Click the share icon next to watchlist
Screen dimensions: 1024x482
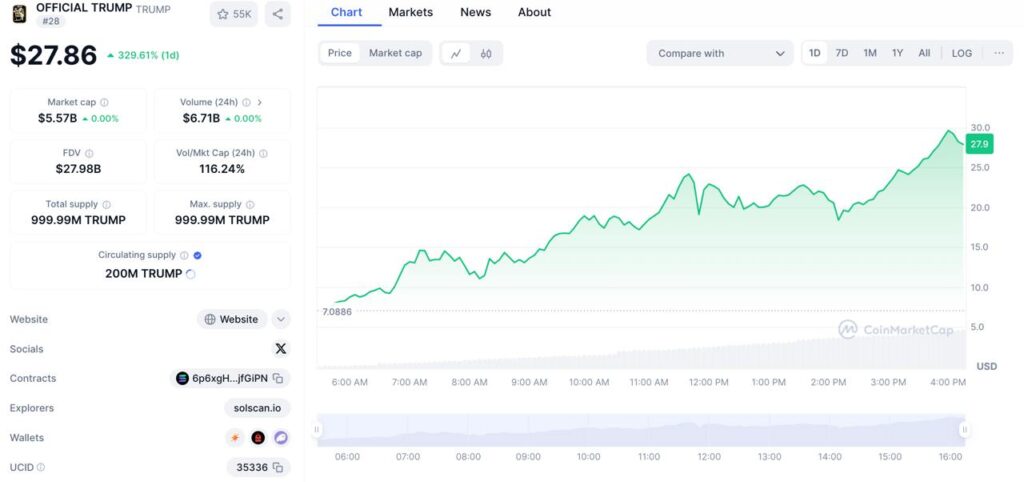click(x=277, y=14)
